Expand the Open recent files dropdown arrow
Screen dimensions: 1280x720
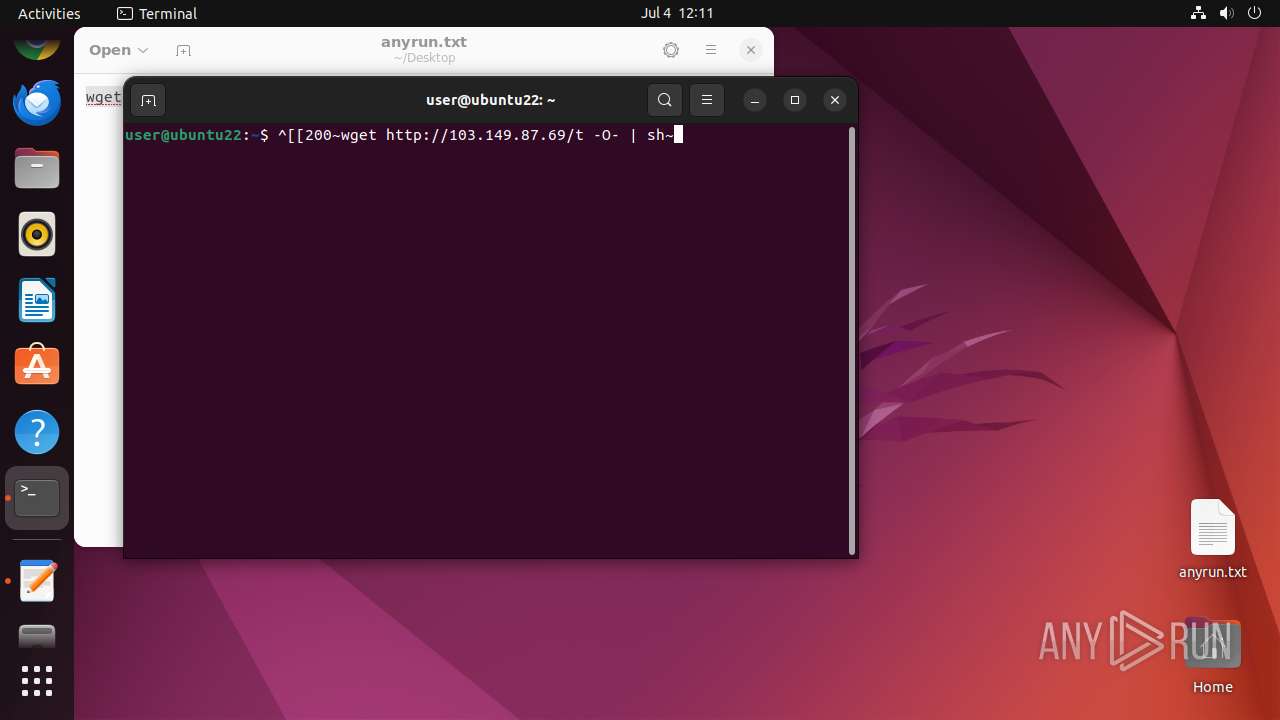point(143,50)
